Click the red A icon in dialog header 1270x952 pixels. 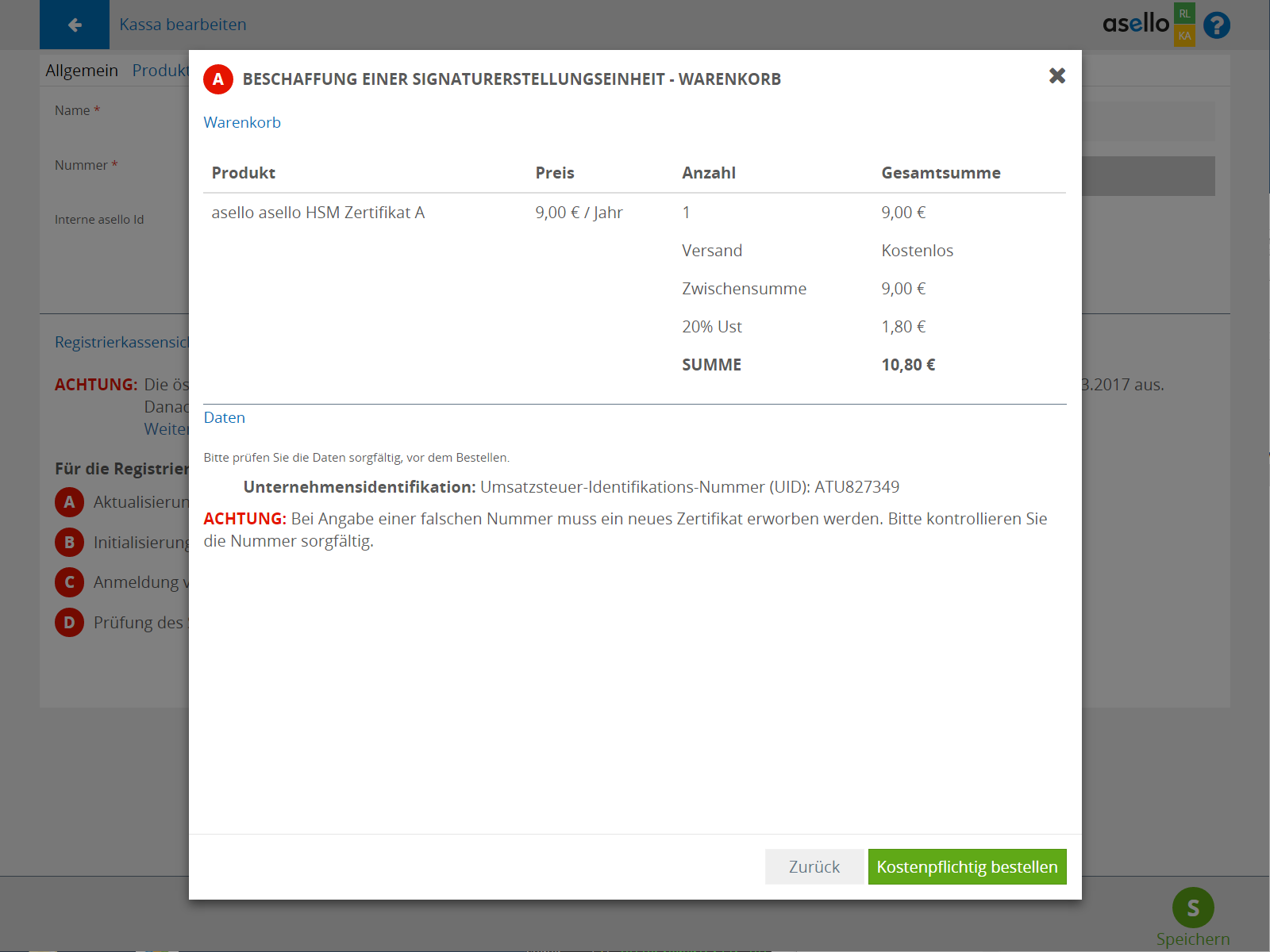coord(218,79)
